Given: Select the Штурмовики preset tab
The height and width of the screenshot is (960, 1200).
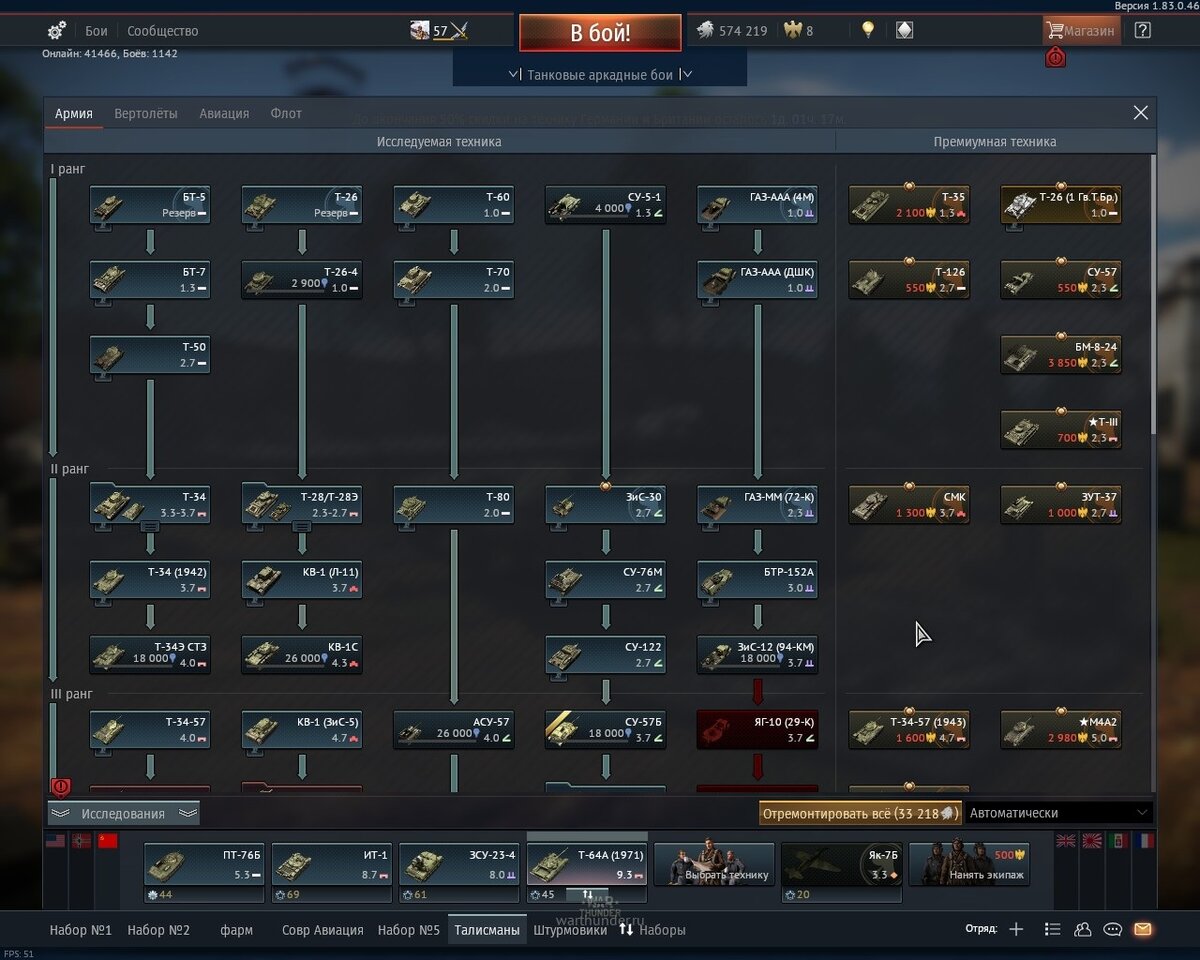Looking at the screenshot, I should pyautogui.click(x=570, y=929).
